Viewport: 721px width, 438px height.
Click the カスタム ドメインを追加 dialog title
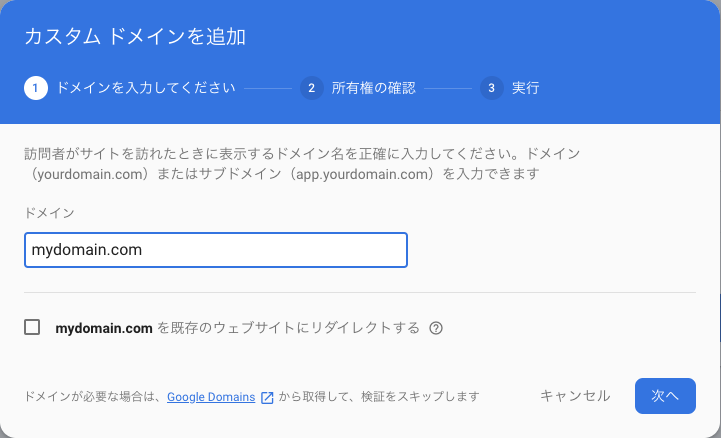(135, 38)
